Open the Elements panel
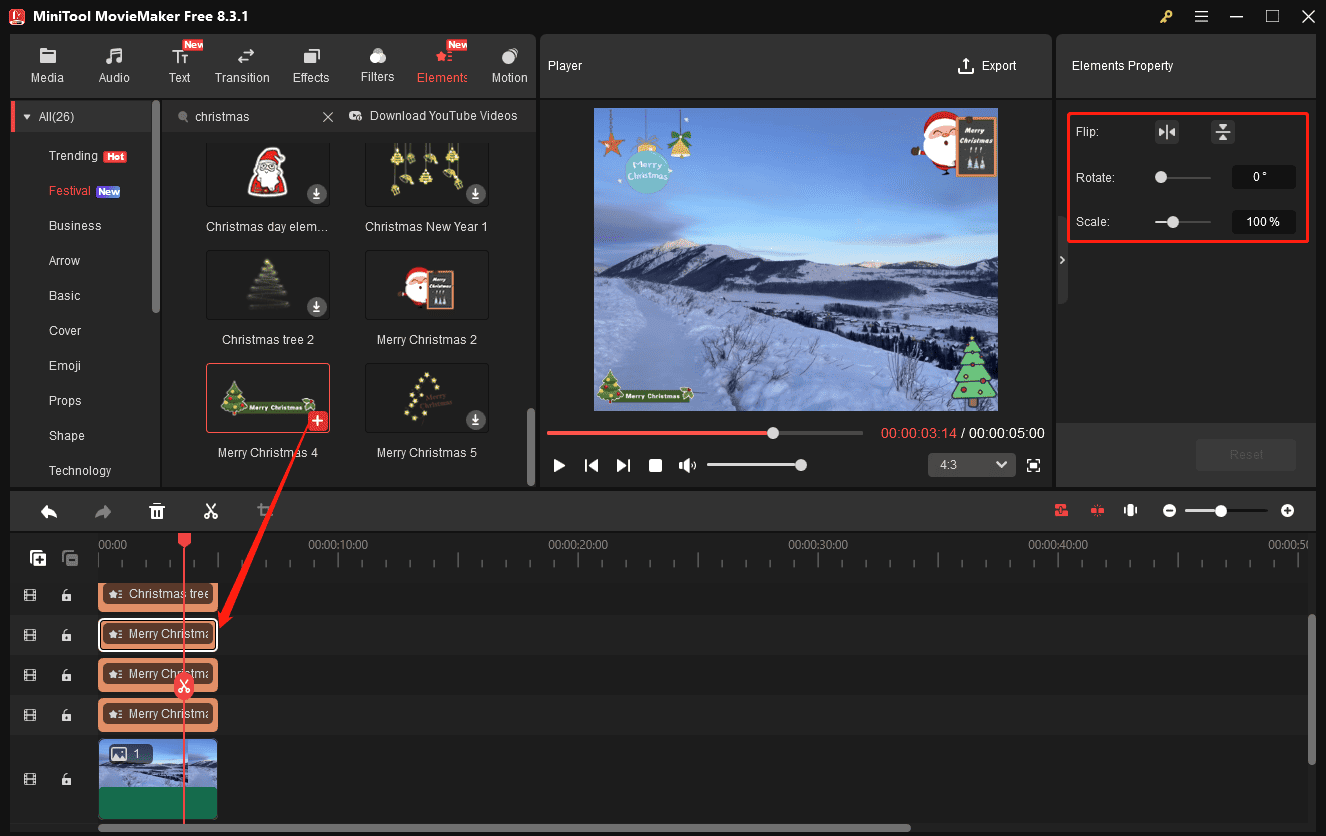 pos(442,63)
